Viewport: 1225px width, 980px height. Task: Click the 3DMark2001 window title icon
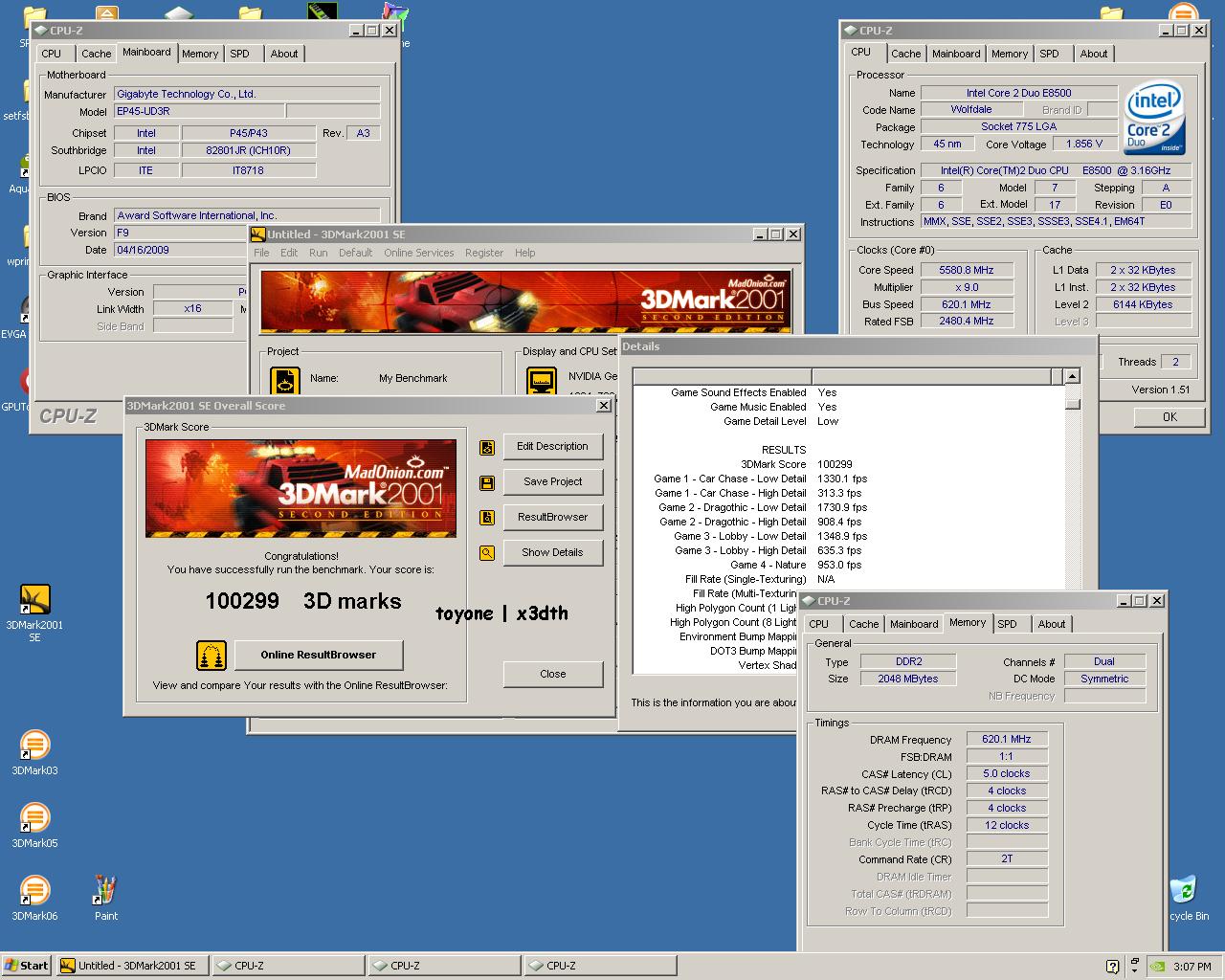tap(257, 234)
